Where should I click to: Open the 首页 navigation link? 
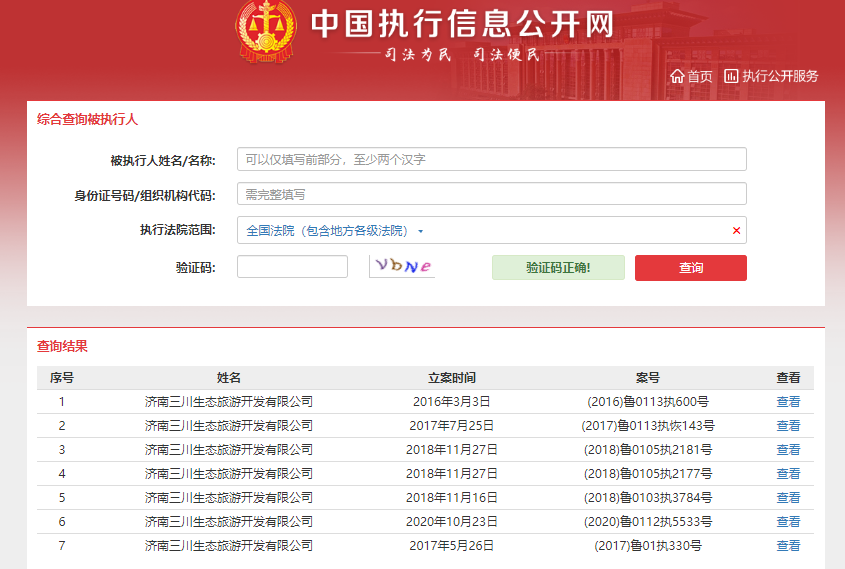700,76
